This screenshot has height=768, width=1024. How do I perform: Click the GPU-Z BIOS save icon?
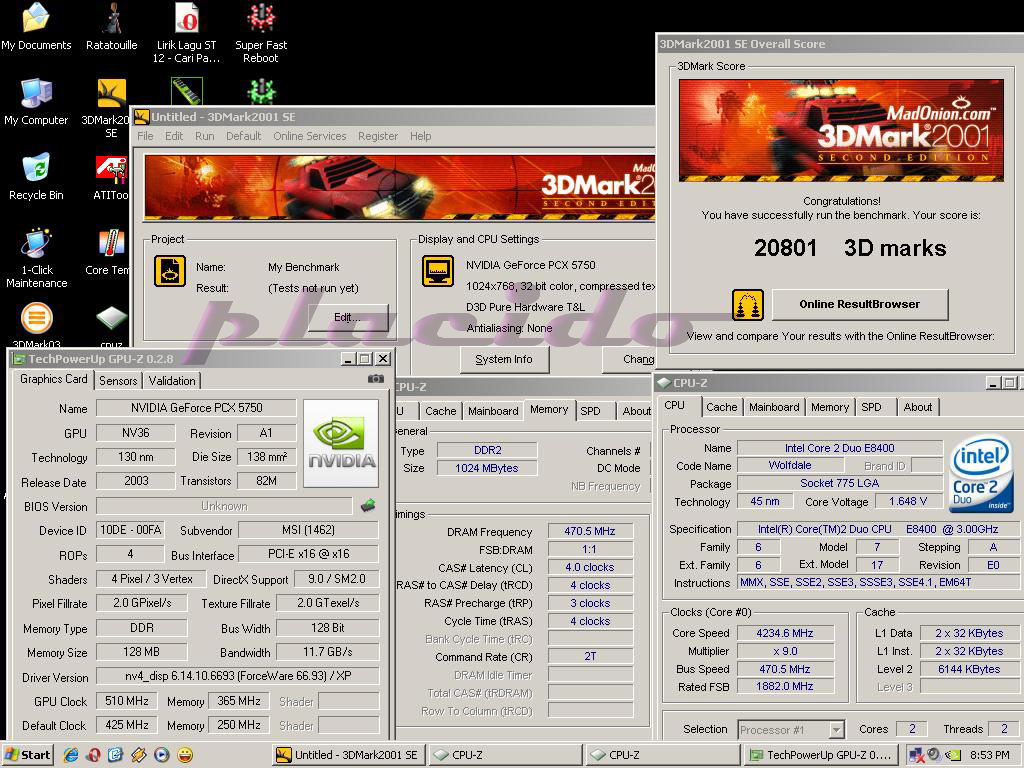[368, 505]
